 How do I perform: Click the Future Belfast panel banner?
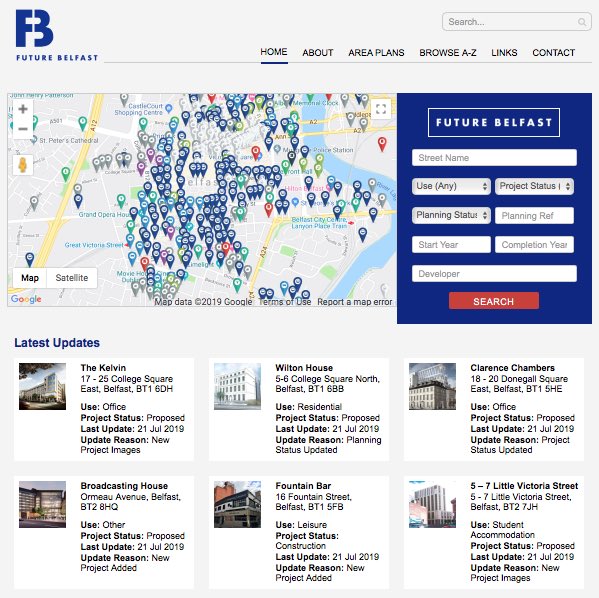click(x=494, y=122)
